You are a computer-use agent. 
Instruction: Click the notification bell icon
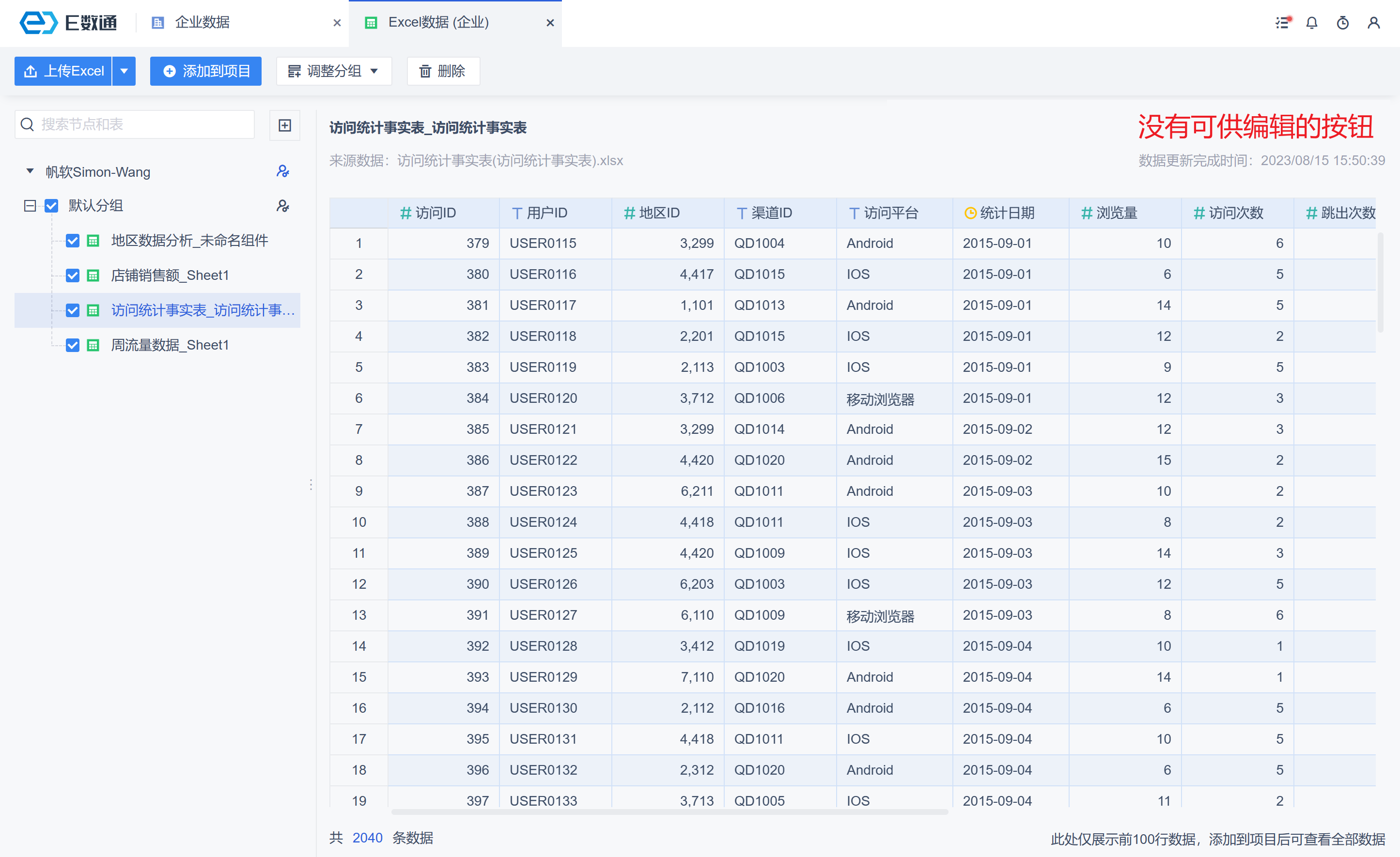pos(1311,23)
